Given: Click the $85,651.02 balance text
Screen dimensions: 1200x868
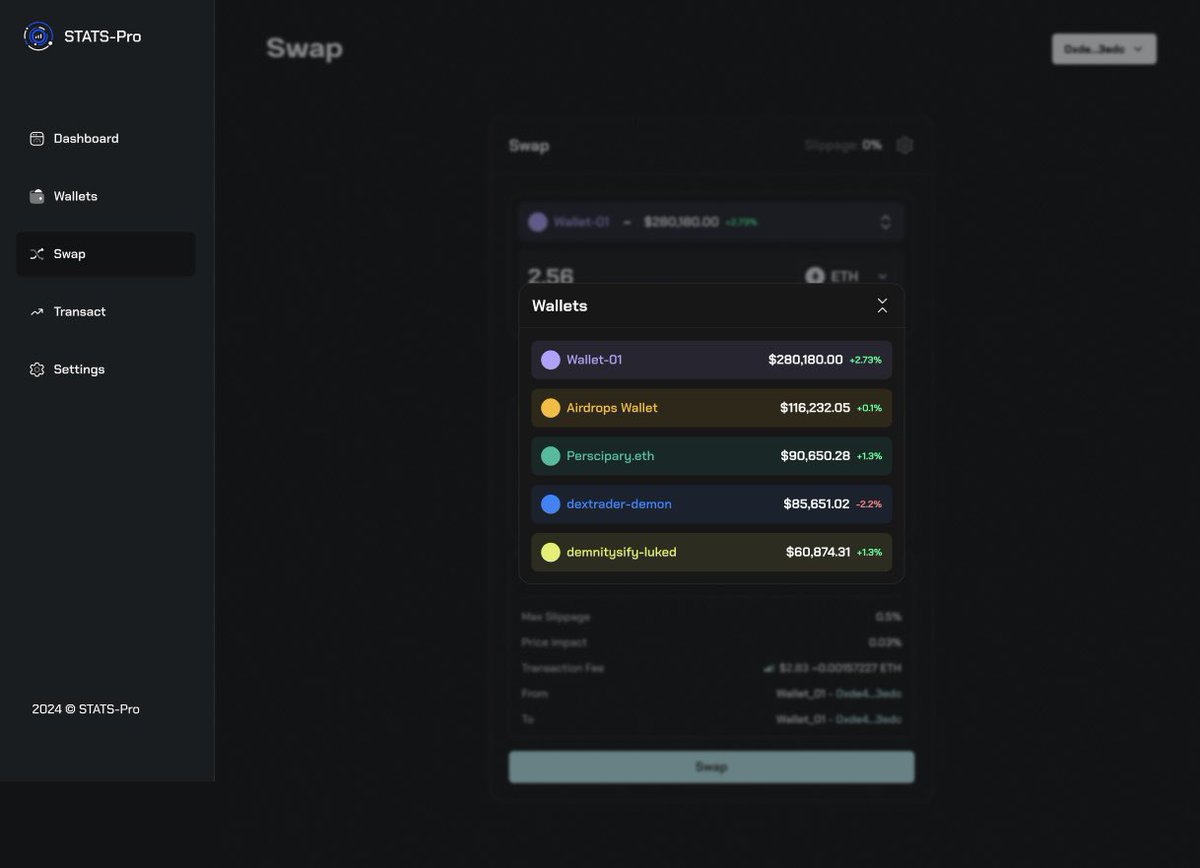Looking at the screenshot, I should coord(817,504).
